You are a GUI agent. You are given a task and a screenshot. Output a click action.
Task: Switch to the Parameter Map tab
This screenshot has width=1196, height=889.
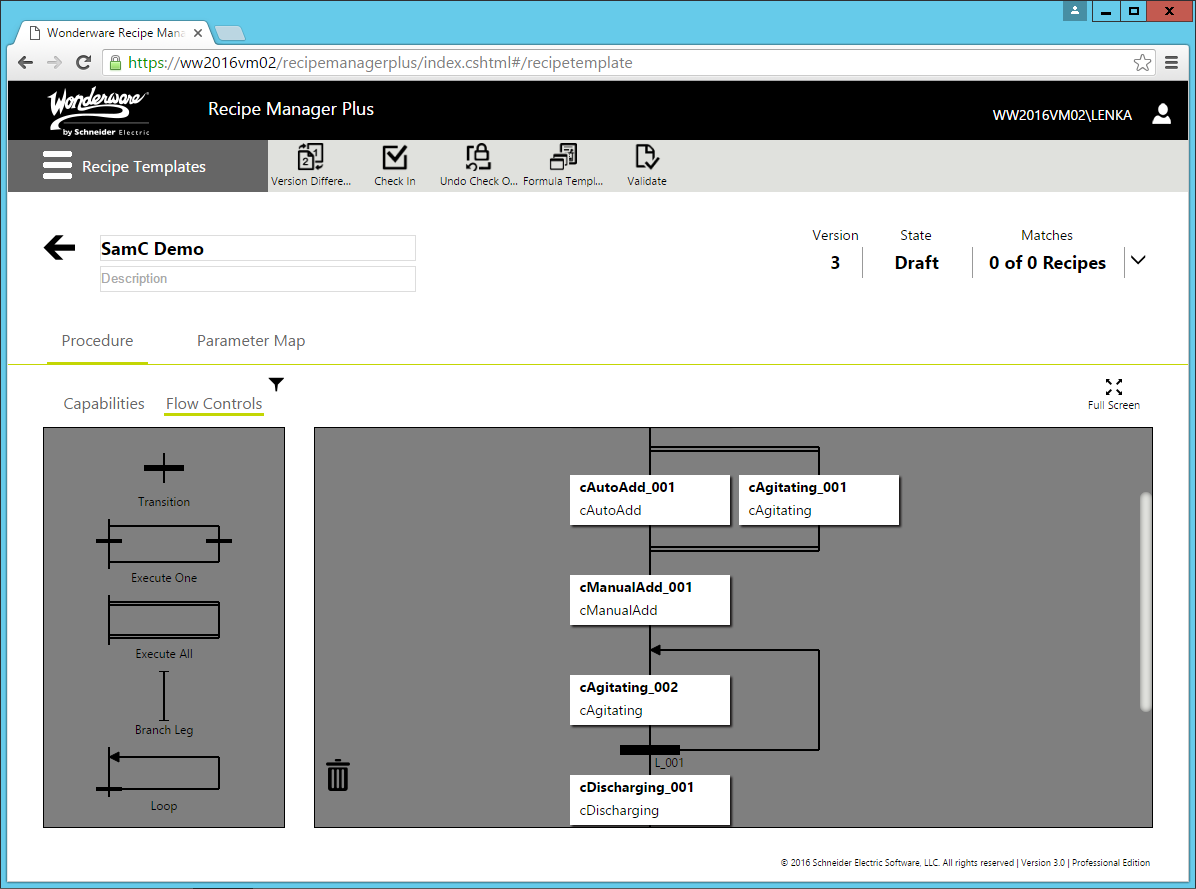(251, 340)
